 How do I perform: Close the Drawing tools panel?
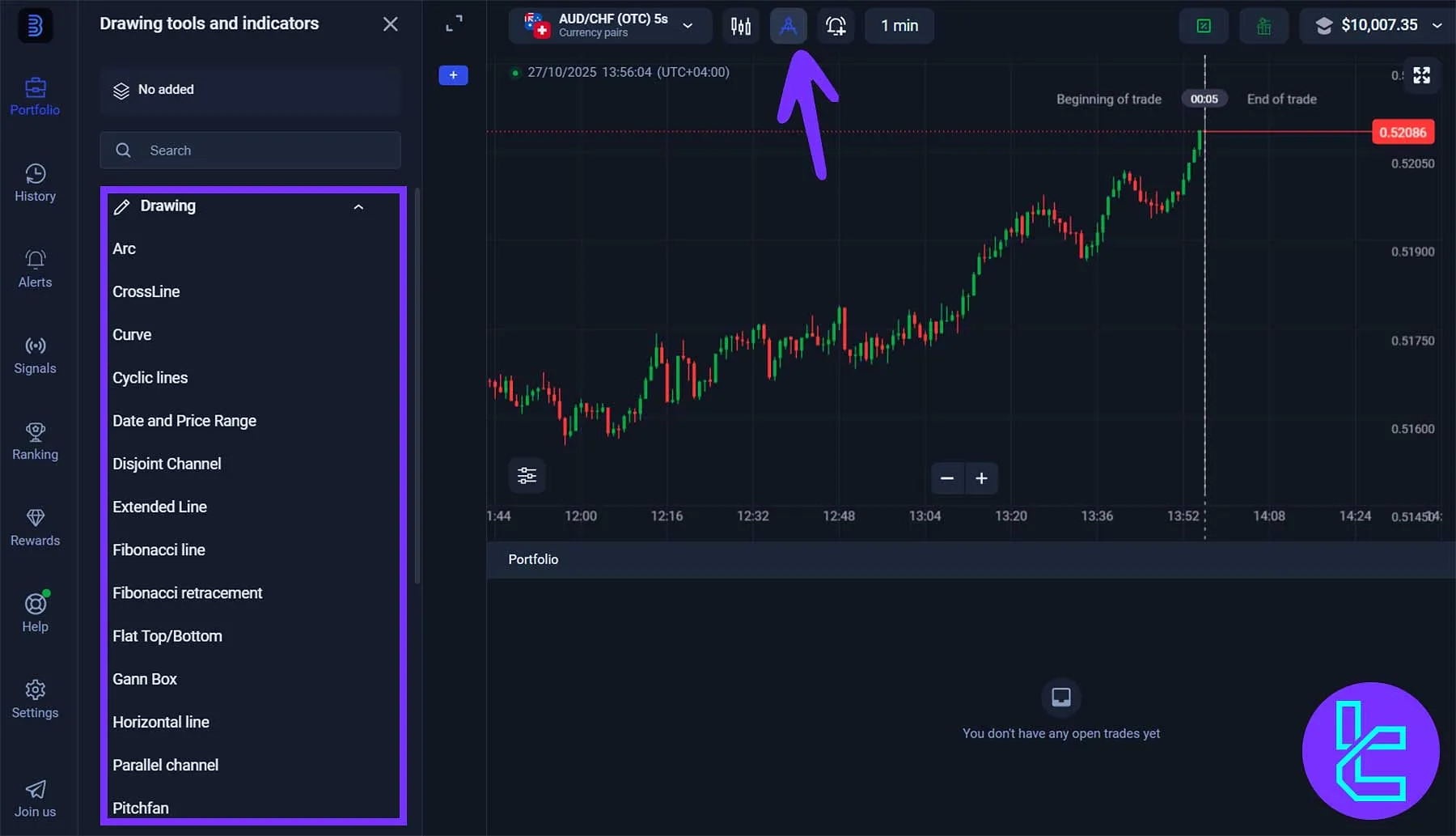pyautogui.click(x=391, y=24)
